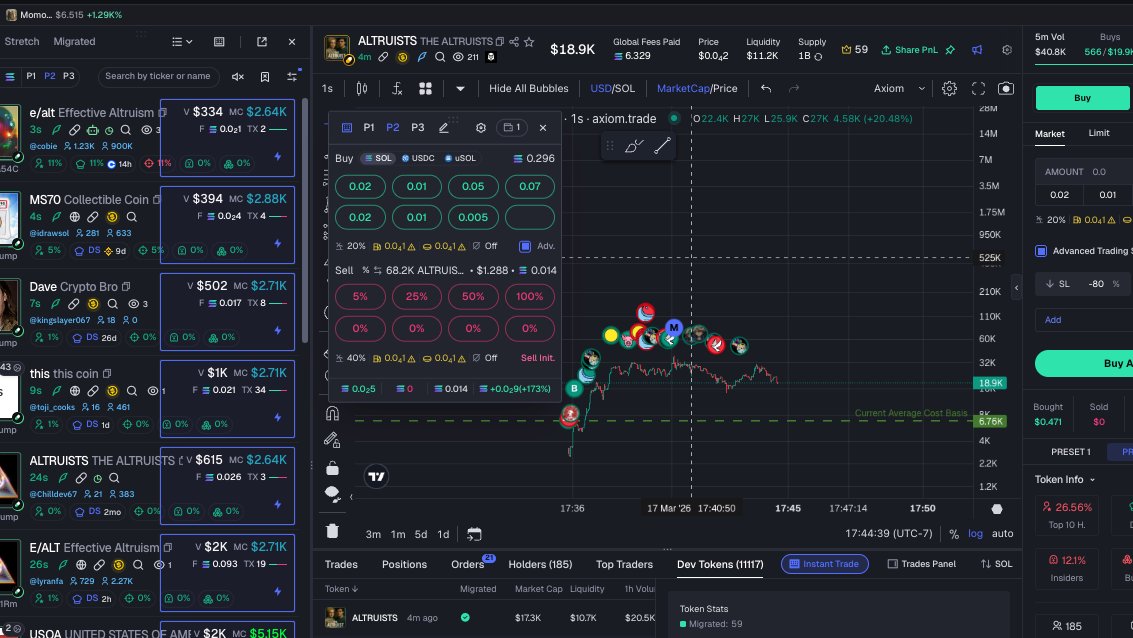Open go-to-date range selector
The image size is (1133, 638).
[474, 534]
